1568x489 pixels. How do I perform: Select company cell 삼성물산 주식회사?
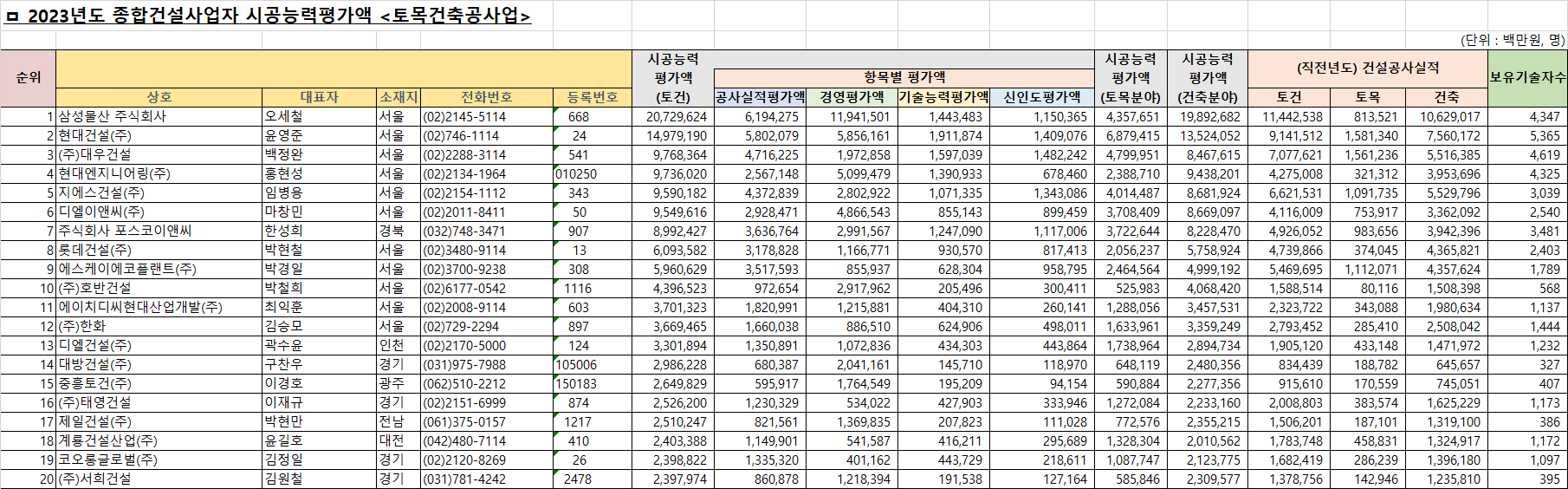(x=159, y=116)
